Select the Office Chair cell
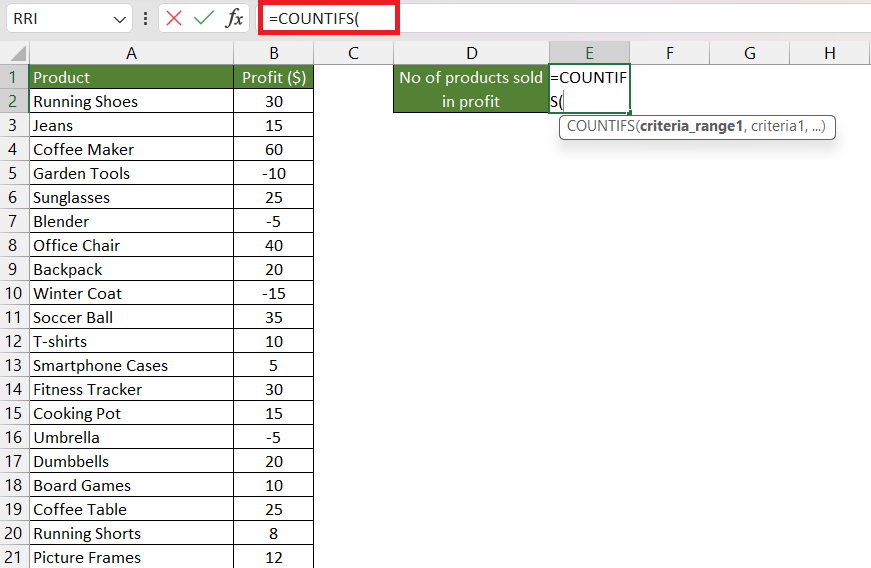The height and width of the screenshot is (568, 871). [131, 245]
